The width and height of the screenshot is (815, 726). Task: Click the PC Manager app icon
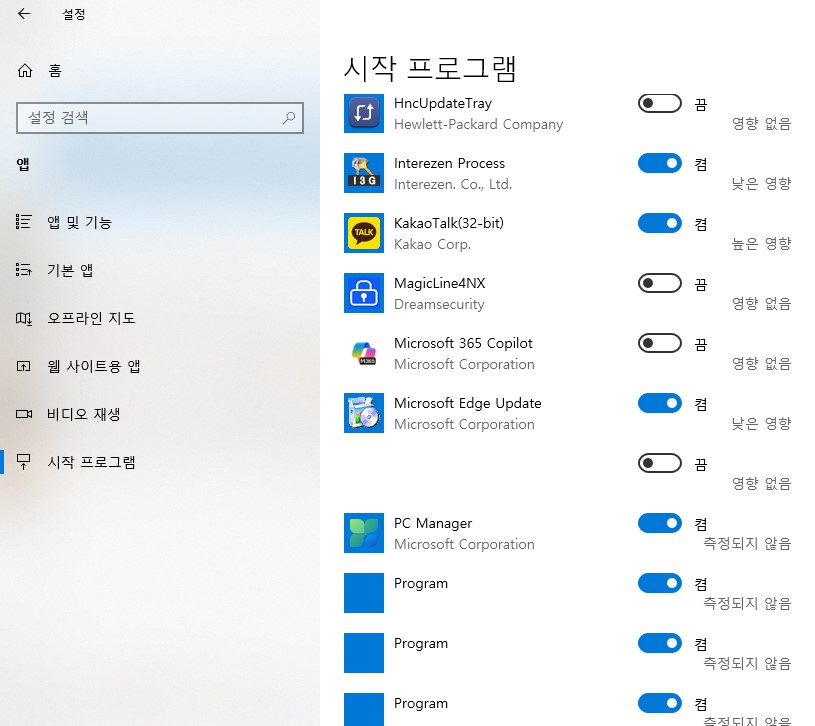pos(363,533)
